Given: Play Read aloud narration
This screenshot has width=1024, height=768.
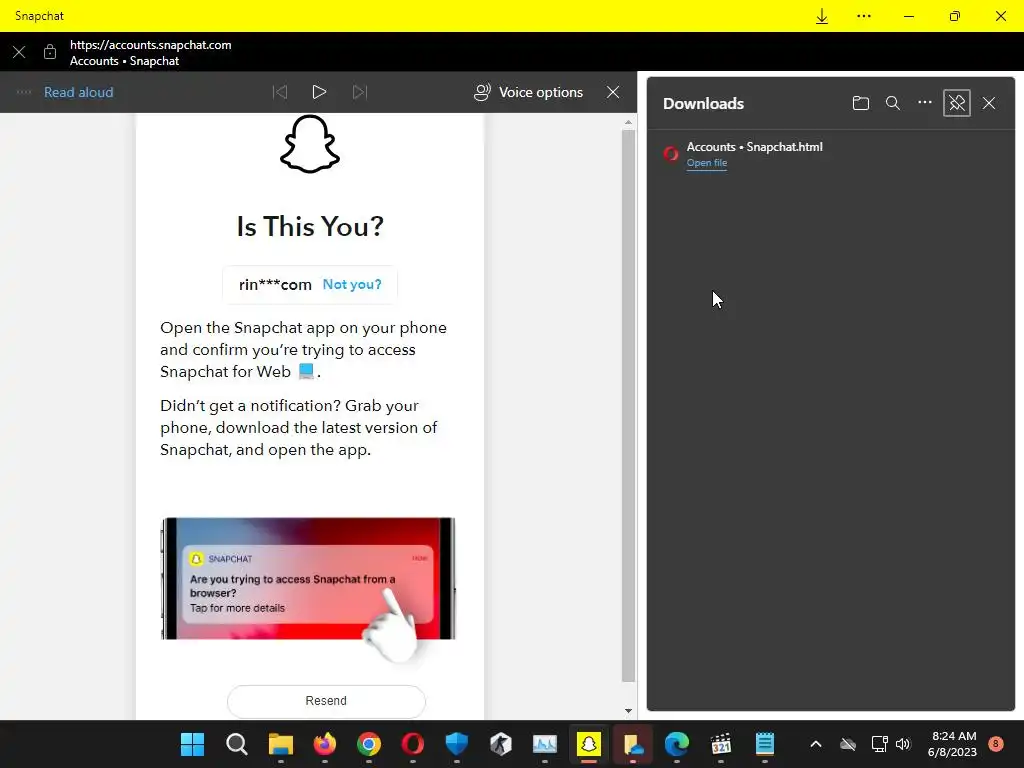Looking at the screenshot, I should (319, 92).
